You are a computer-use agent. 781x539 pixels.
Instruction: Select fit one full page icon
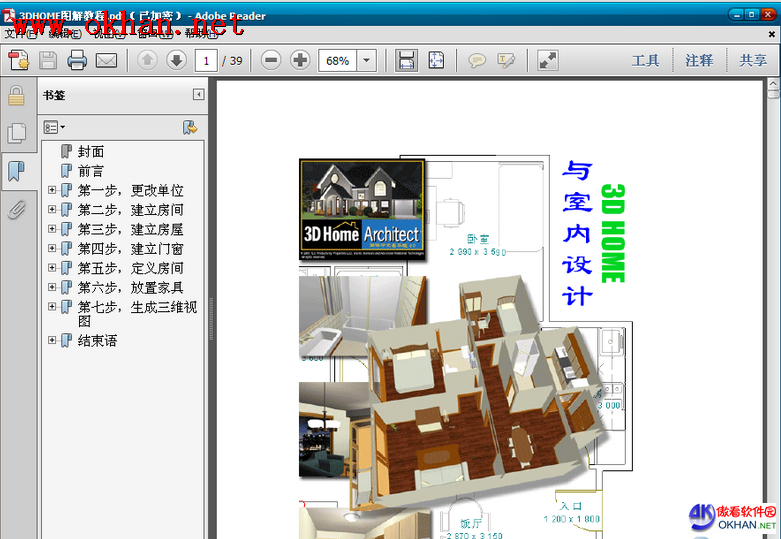coord(436,60)
